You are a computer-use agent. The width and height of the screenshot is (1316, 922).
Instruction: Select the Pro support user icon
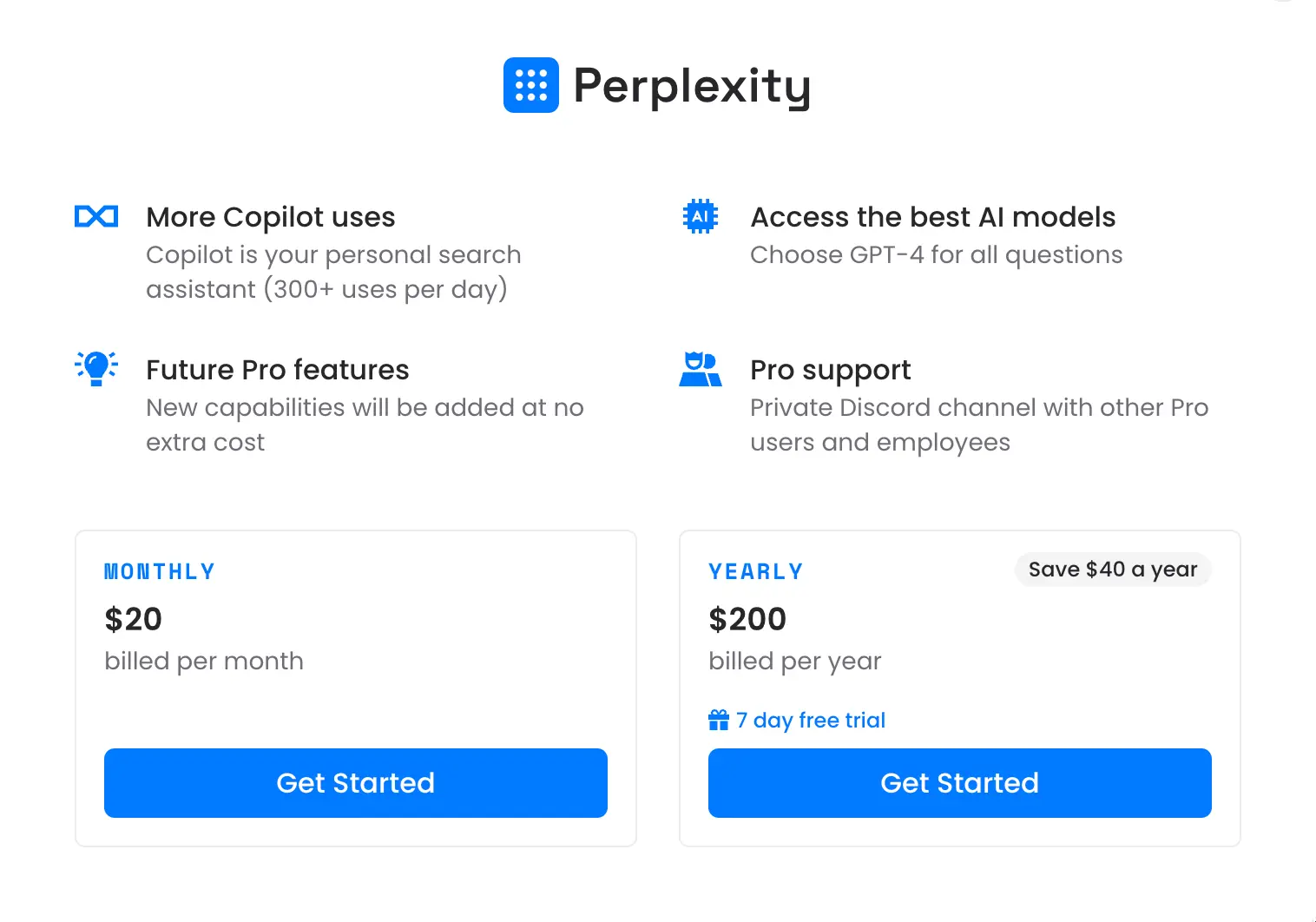pyautogui.click(x=701, y=369)
